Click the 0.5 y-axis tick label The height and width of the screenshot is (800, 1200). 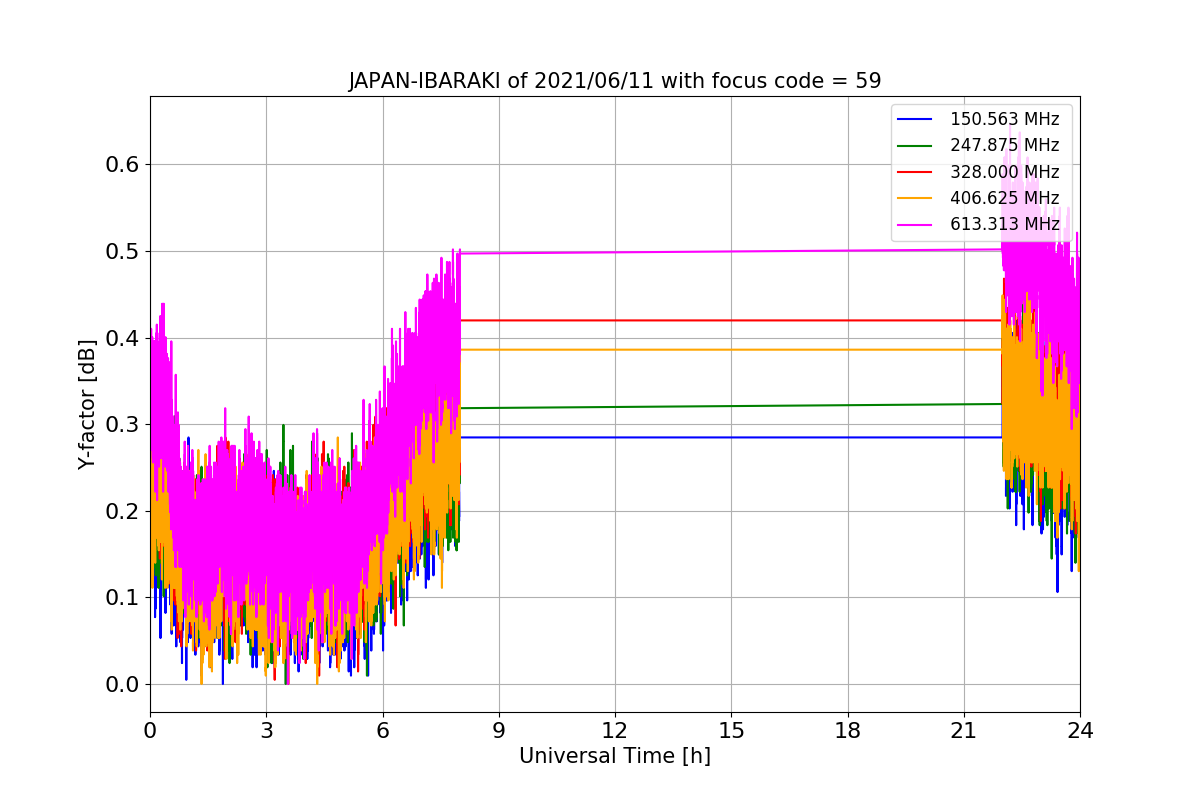(122, 251)
